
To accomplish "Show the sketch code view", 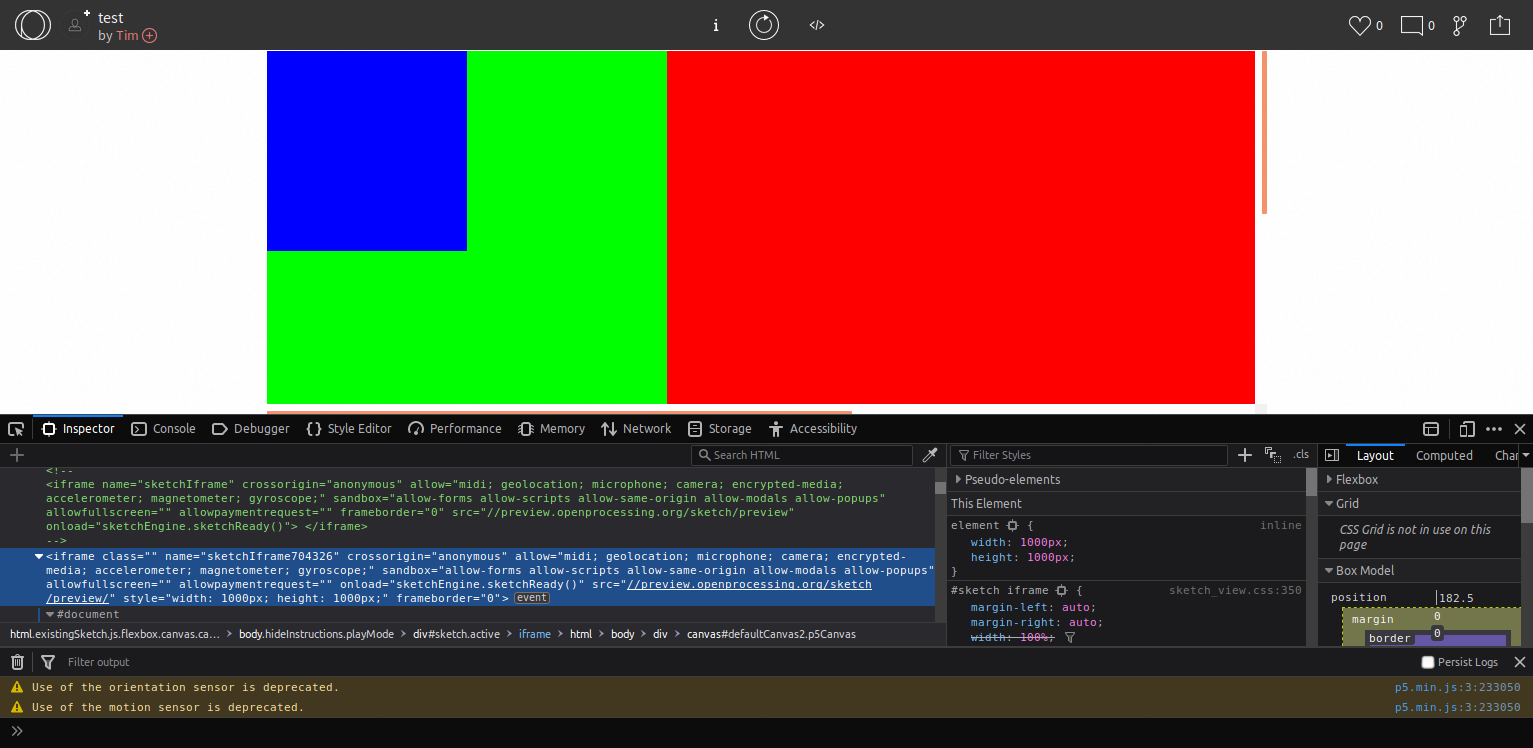I will (817, 25).
